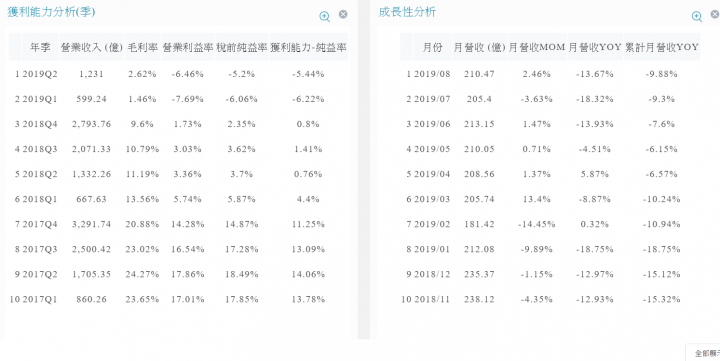This screenshot has height=361, width=720.
Task: Close the 獲利能力分析(季) panel
Action: [343, 14]
